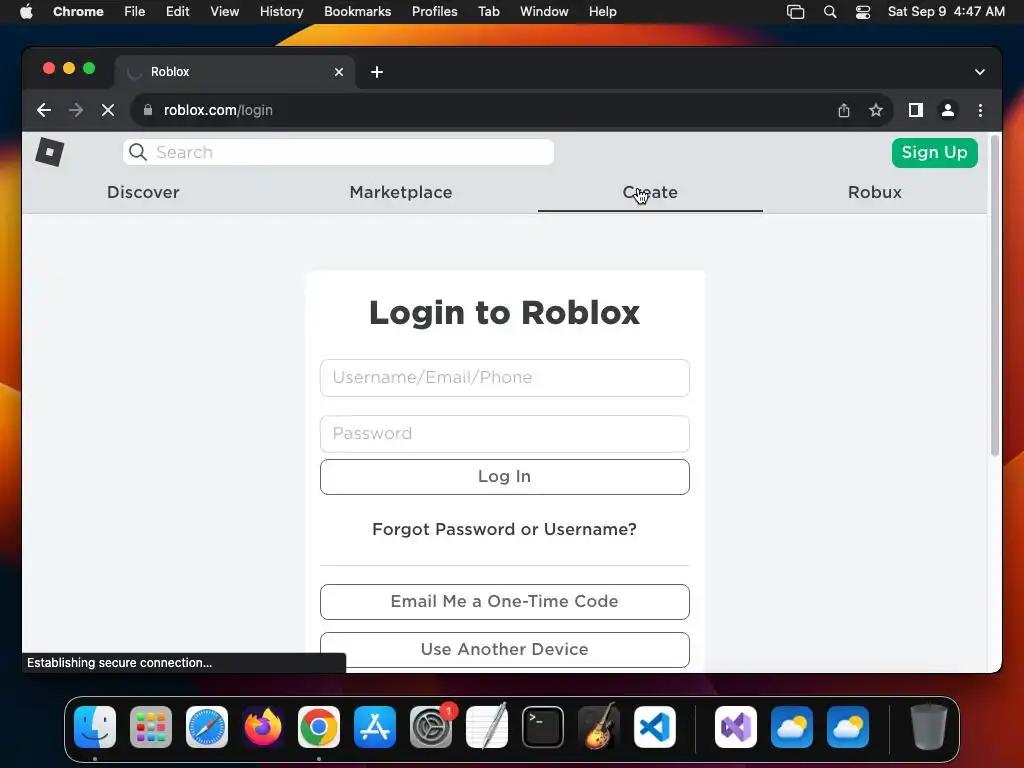This screenshot has width=1024, height=768.
Task: Open the View menu
Action: pos(224,12)
